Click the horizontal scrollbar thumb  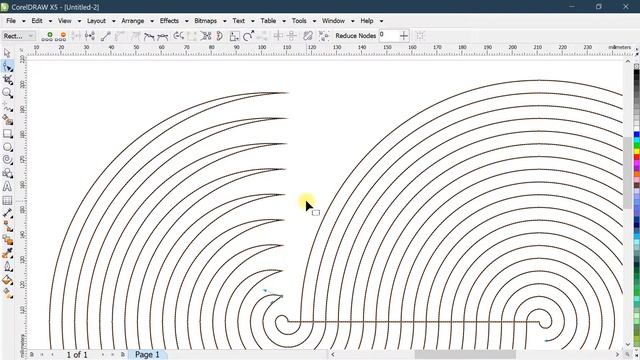[465, 354]
